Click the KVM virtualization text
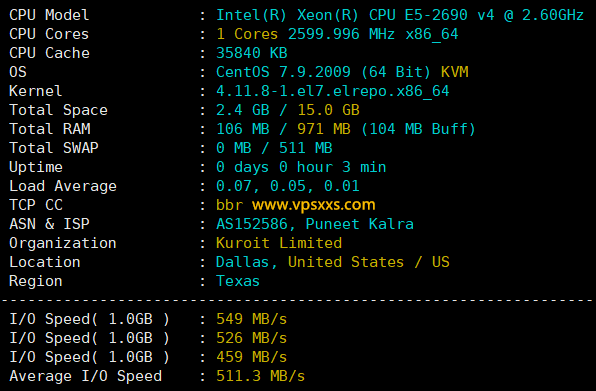This screenshot has width=596, height=391. tap(455, 72)
